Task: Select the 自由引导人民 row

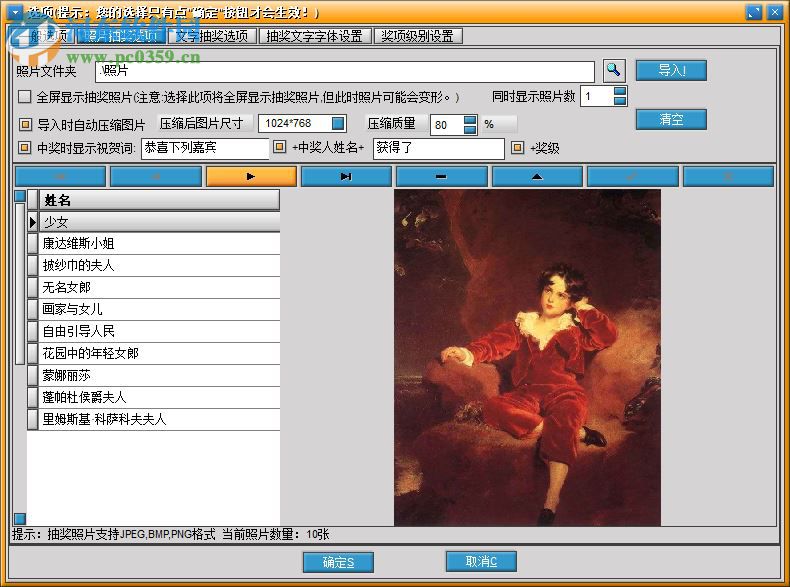Action: click(159, 332)
